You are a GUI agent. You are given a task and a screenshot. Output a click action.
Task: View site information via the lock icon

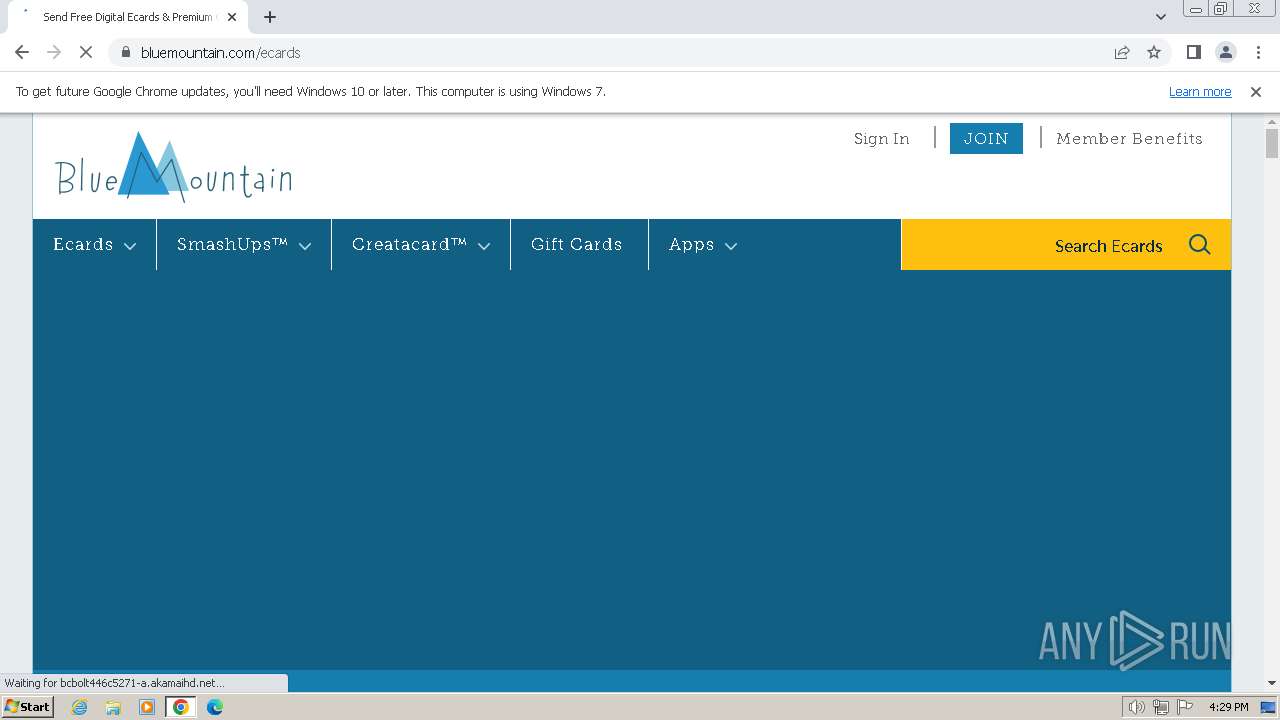point(125,52)
